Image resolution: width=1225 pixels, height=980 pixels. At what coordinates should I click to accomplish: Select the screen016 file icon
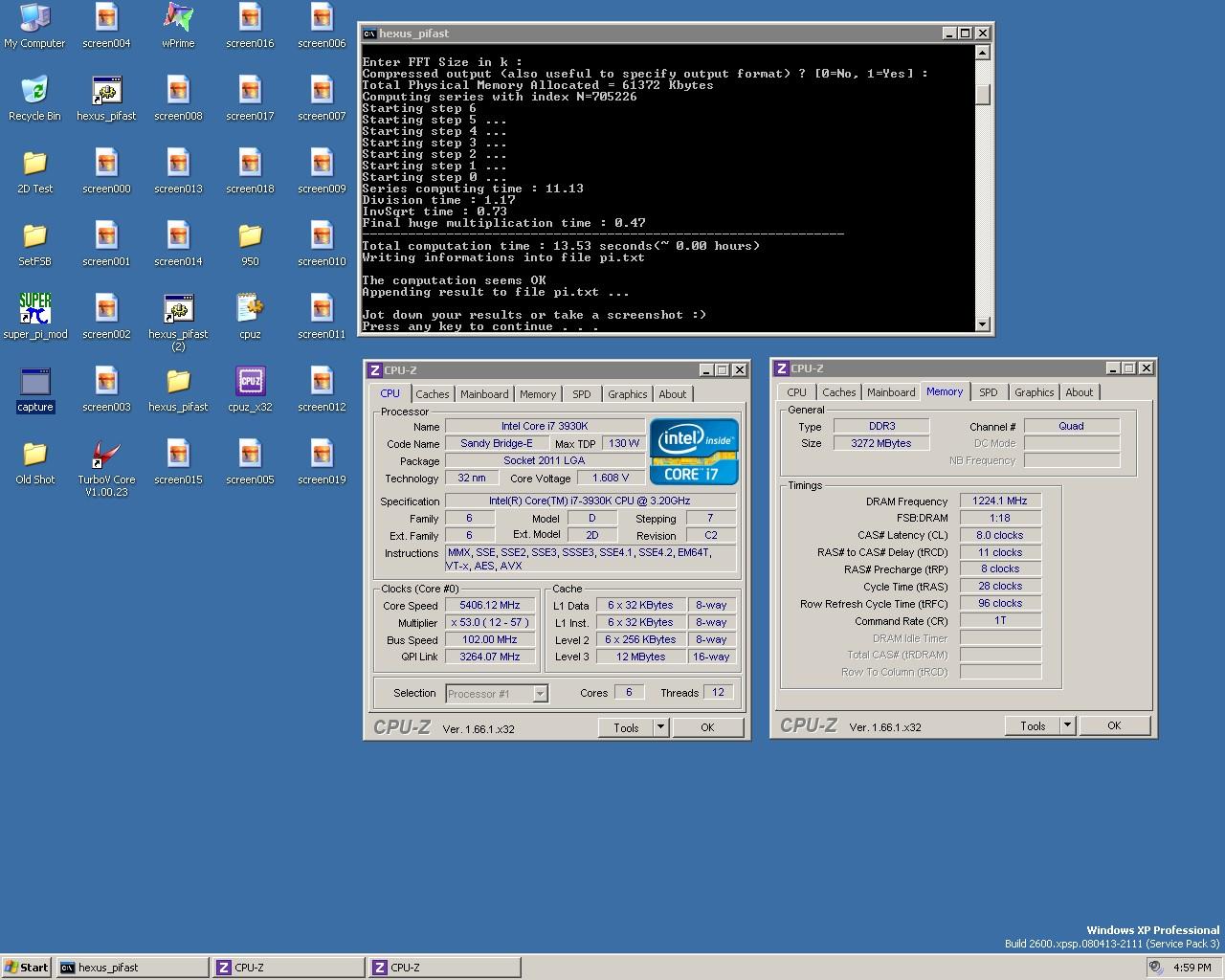(250, 26)
